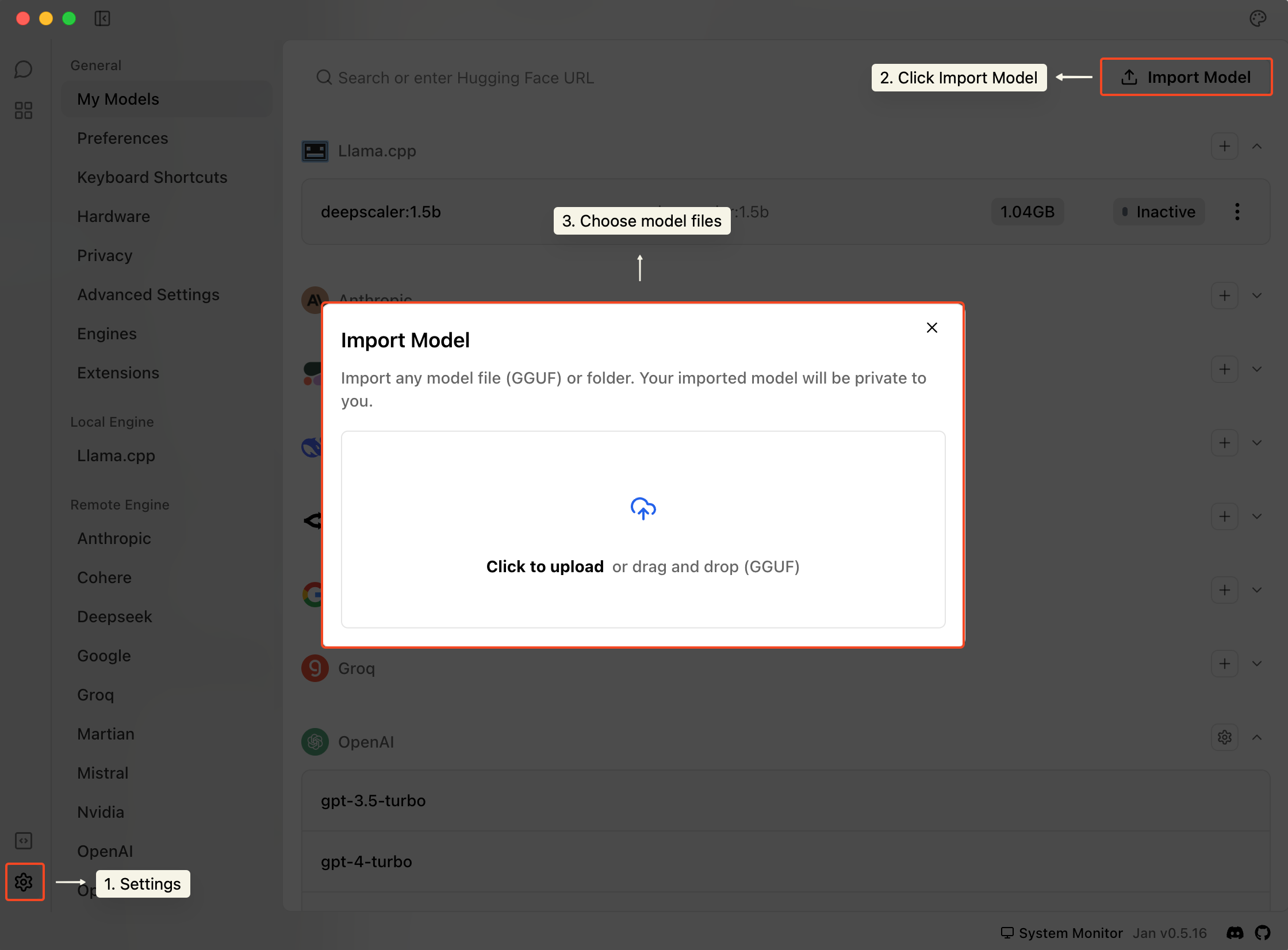
Task: Click the gpt-4-turbo model row
Action: click(785, 862)
